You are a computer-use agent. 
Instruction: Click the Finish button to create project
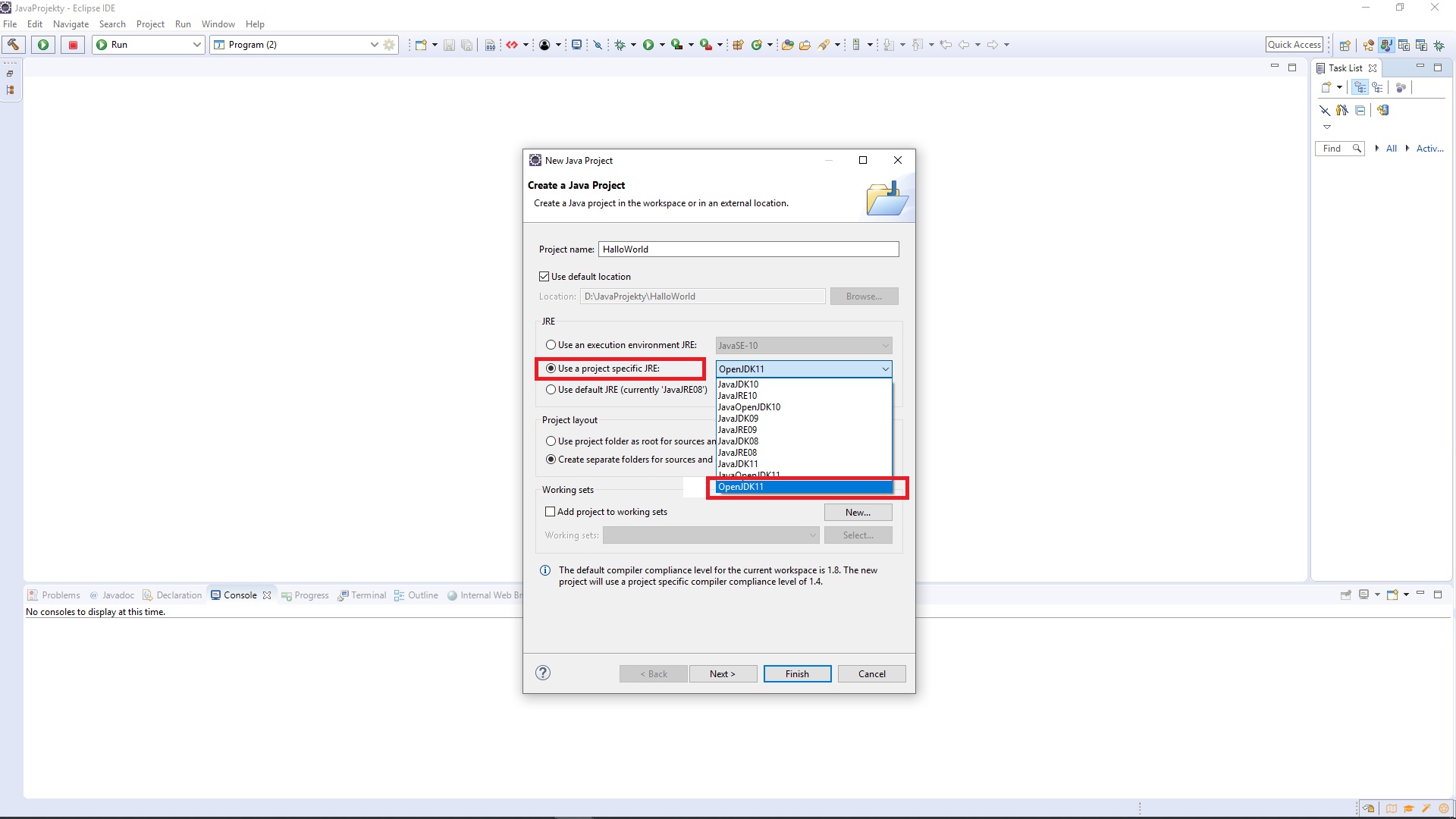pos(796,673)
